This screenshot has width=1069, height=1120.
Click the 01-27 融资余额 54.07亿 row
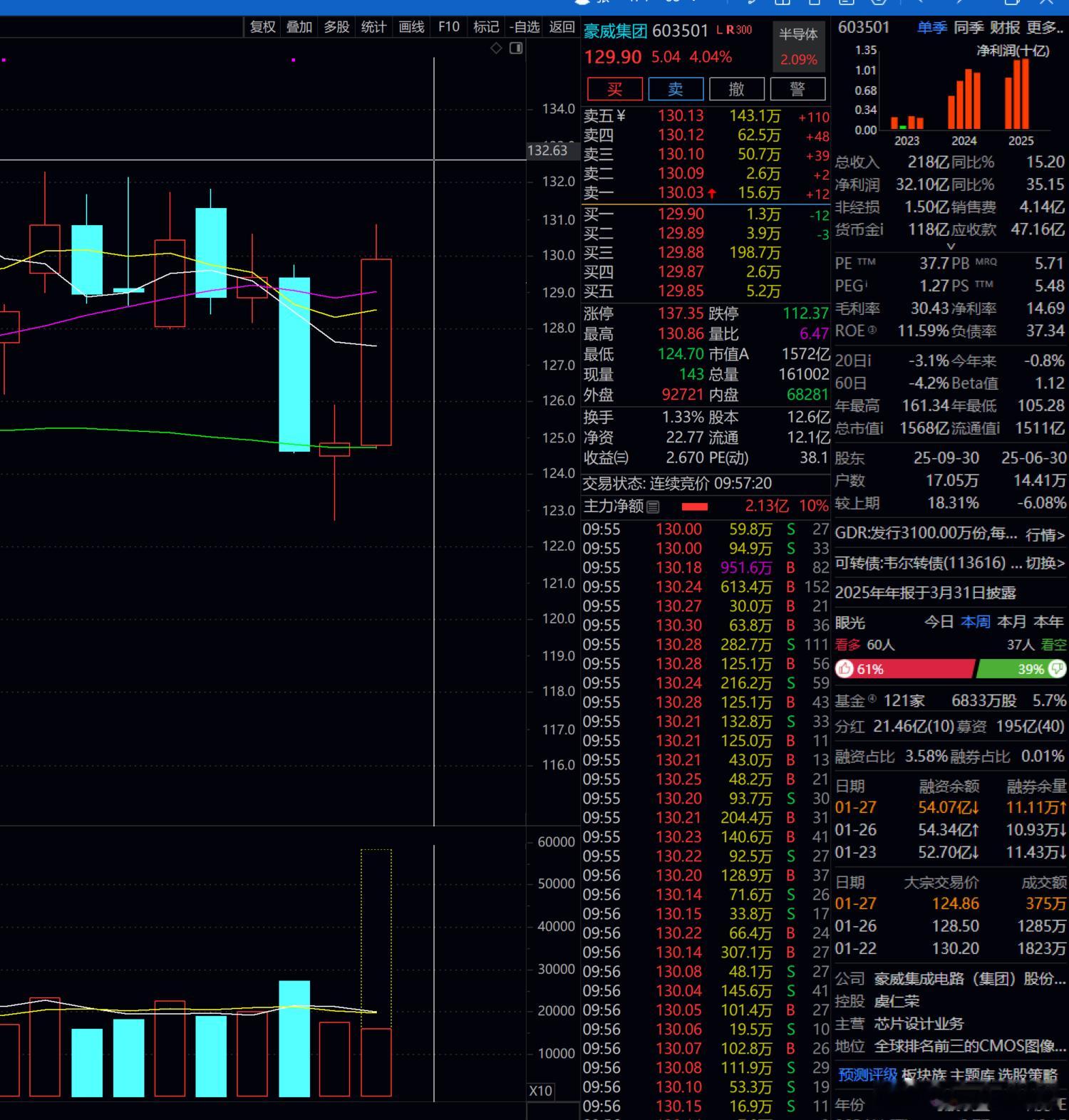pos(951,807)
